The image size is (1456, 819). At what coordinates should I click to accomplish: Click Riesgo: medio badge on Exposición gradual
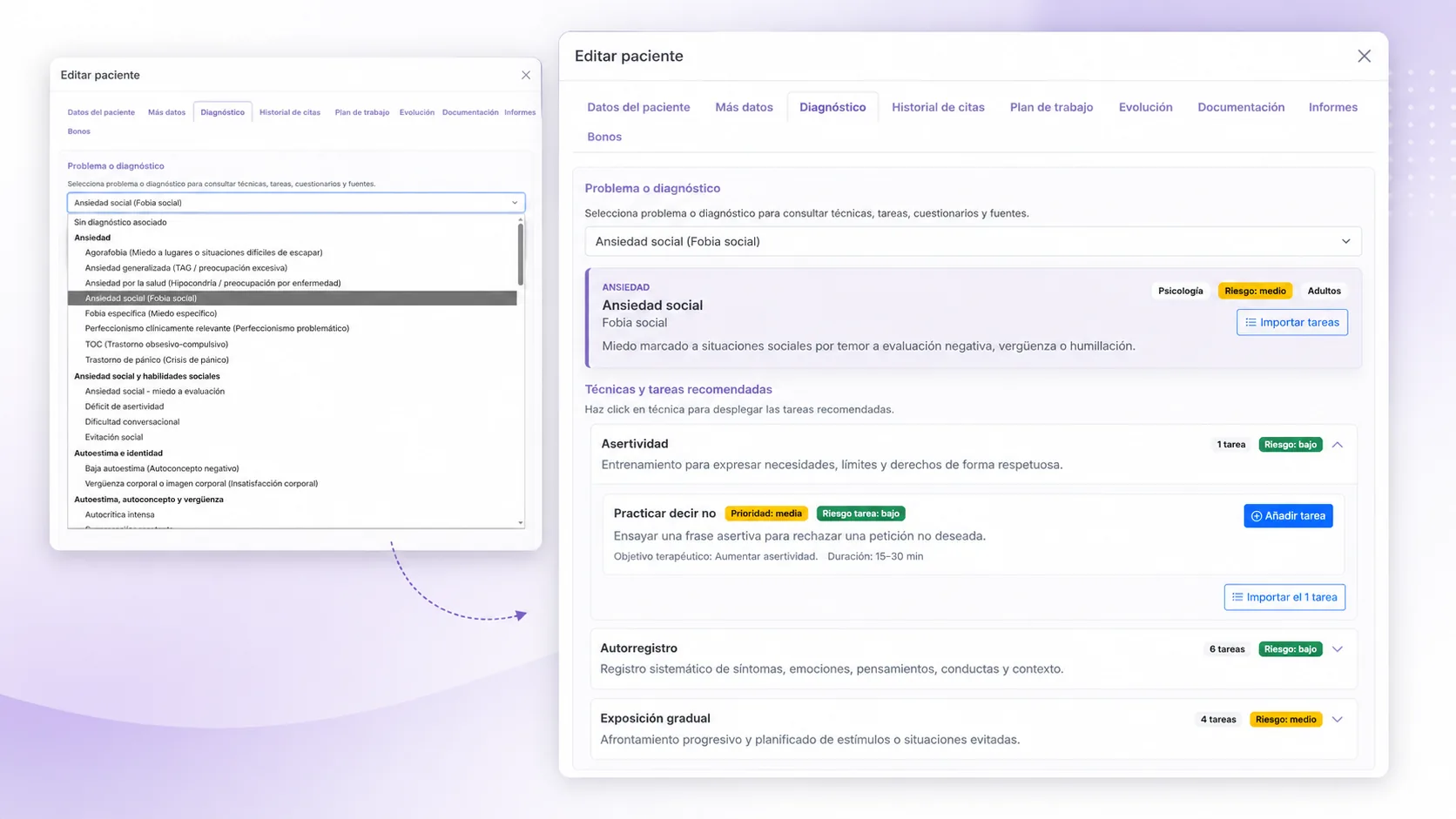click(x=1285, y=720)
